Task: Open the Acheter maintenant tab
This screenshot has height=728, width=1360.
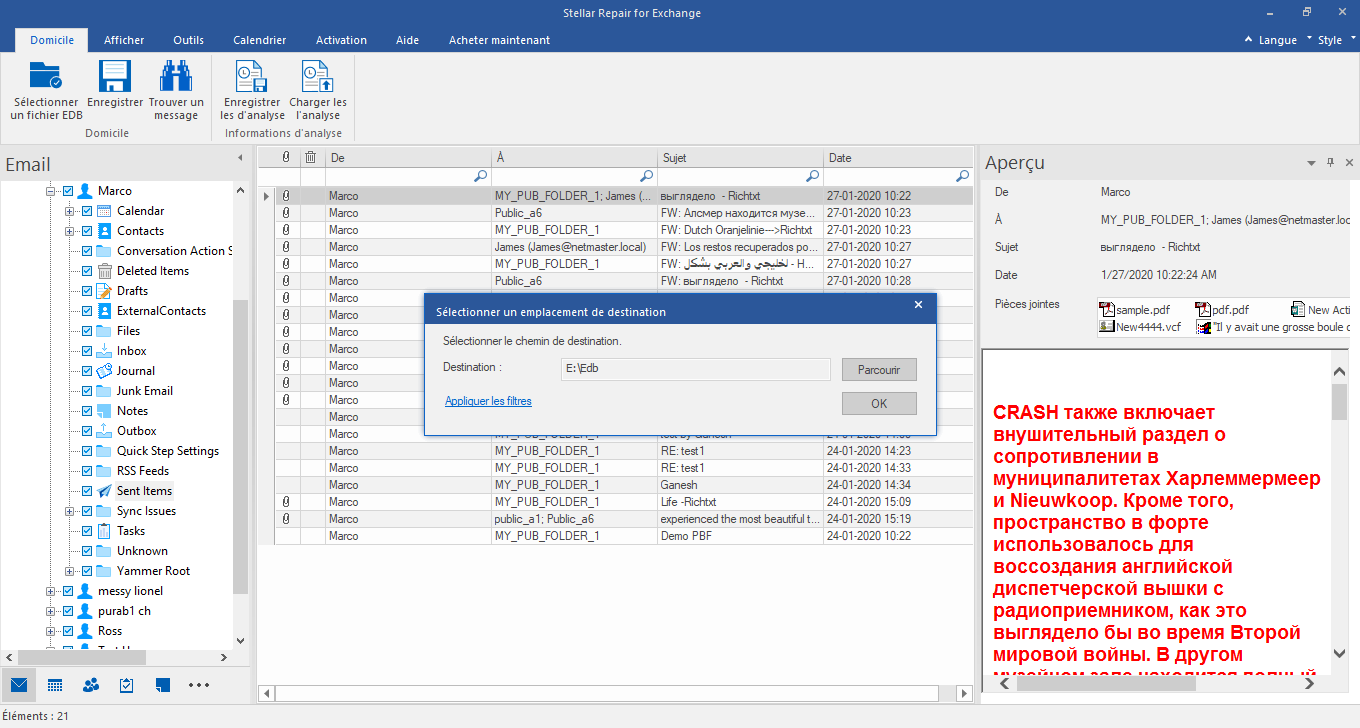Action: pos(499,40)
